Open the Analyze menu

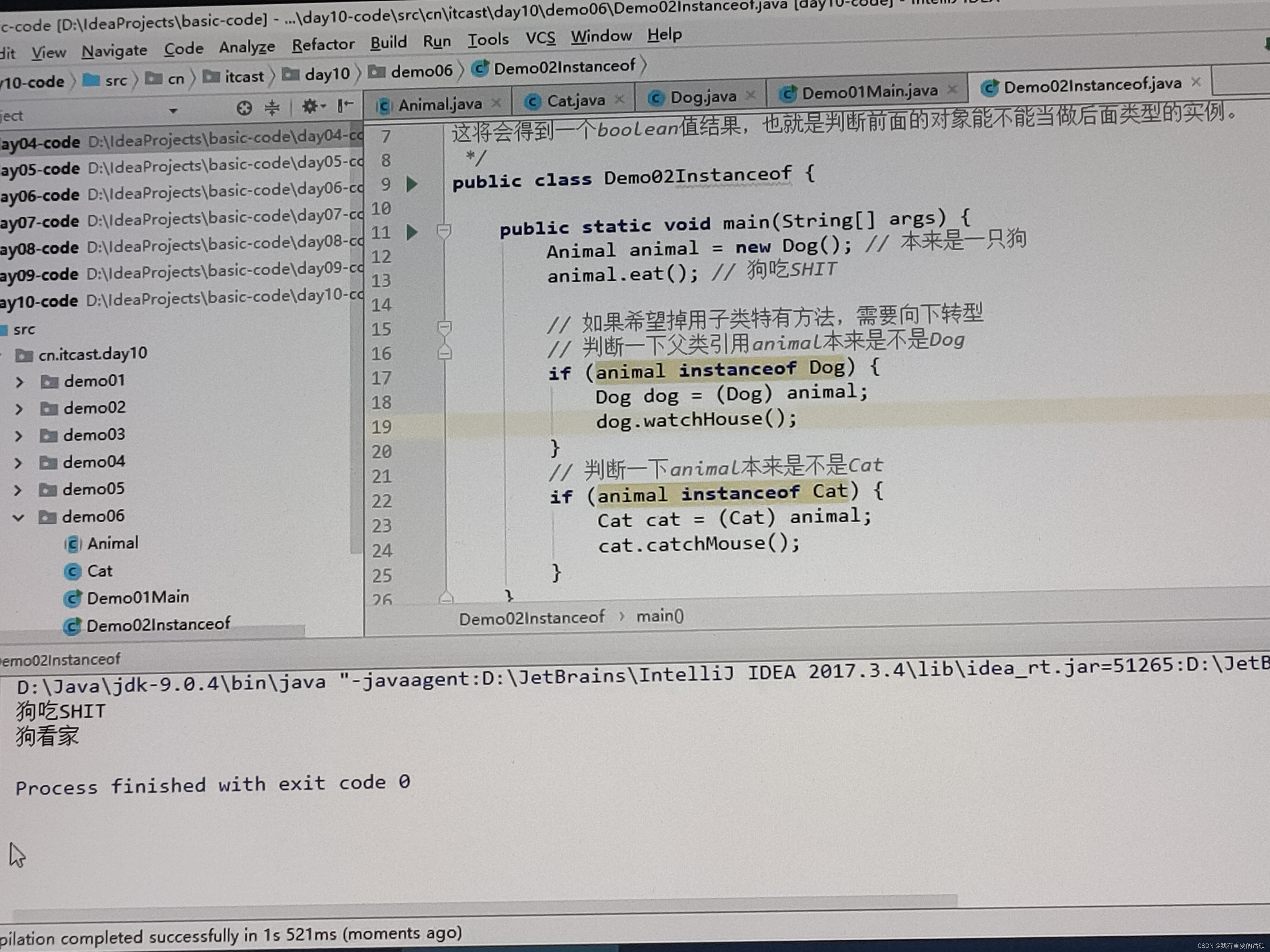click(247, 47)
